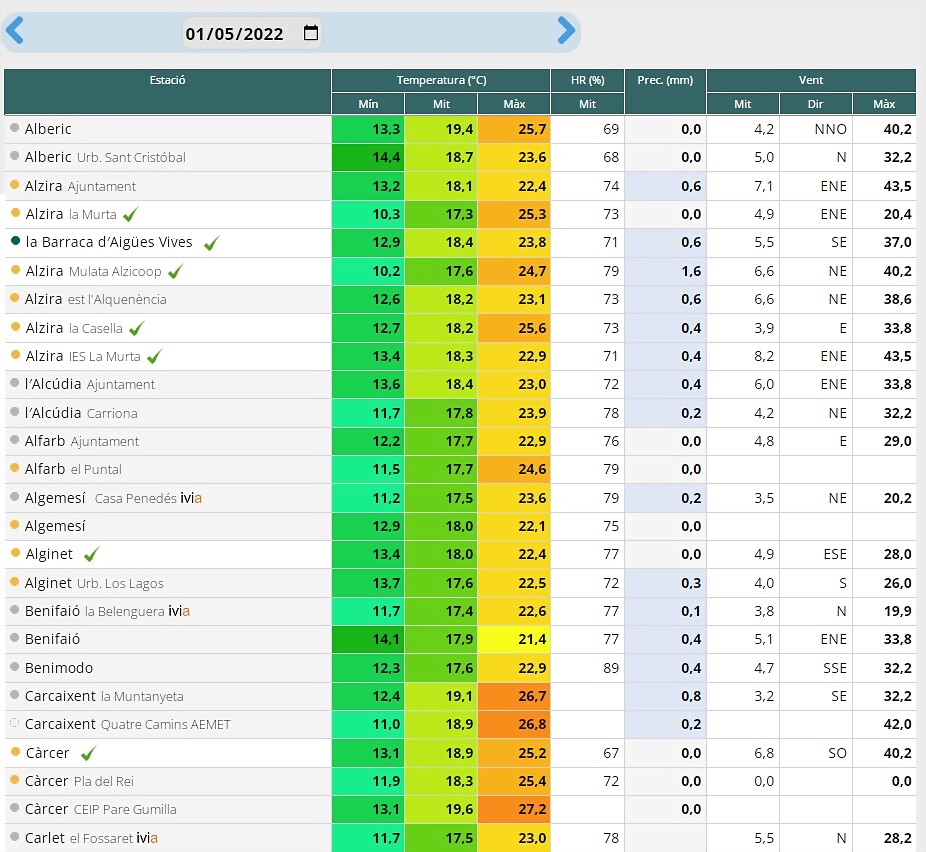Sort by Vent Màx column header
926x852 pixels.
pyautogui.click(x=884, y=104)
